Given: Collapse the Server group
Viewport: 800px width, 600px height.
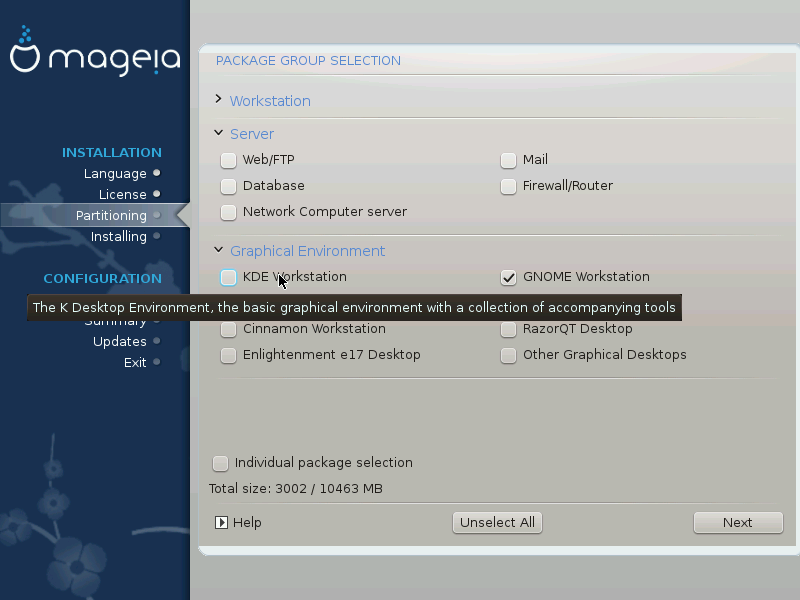Looking at the screenshot, I should [x=218, y=133].
